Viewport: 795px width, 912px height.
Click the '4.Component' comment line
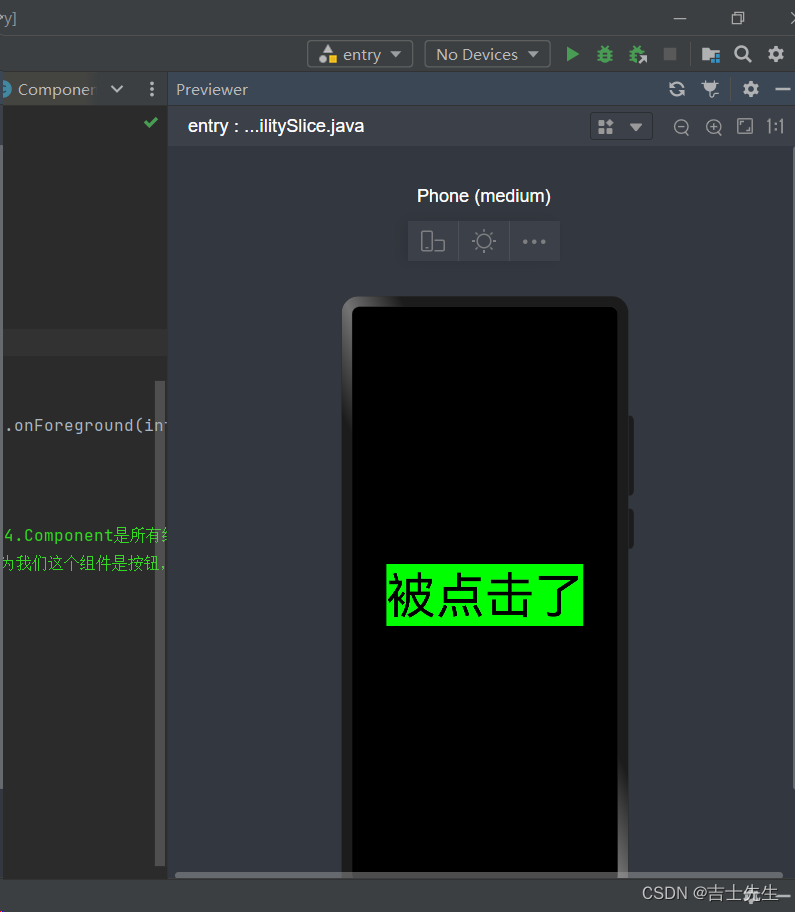(x=85, y=535)
